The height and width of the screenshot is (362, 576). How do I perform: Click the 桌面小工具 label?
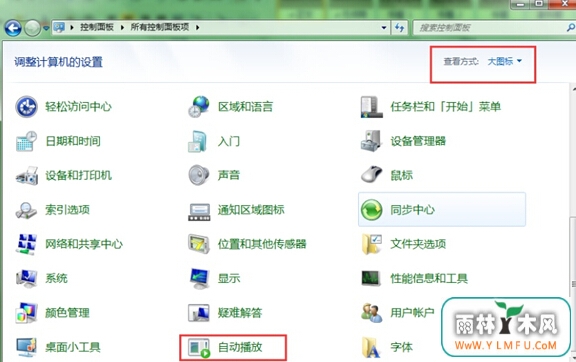(73, 347)
